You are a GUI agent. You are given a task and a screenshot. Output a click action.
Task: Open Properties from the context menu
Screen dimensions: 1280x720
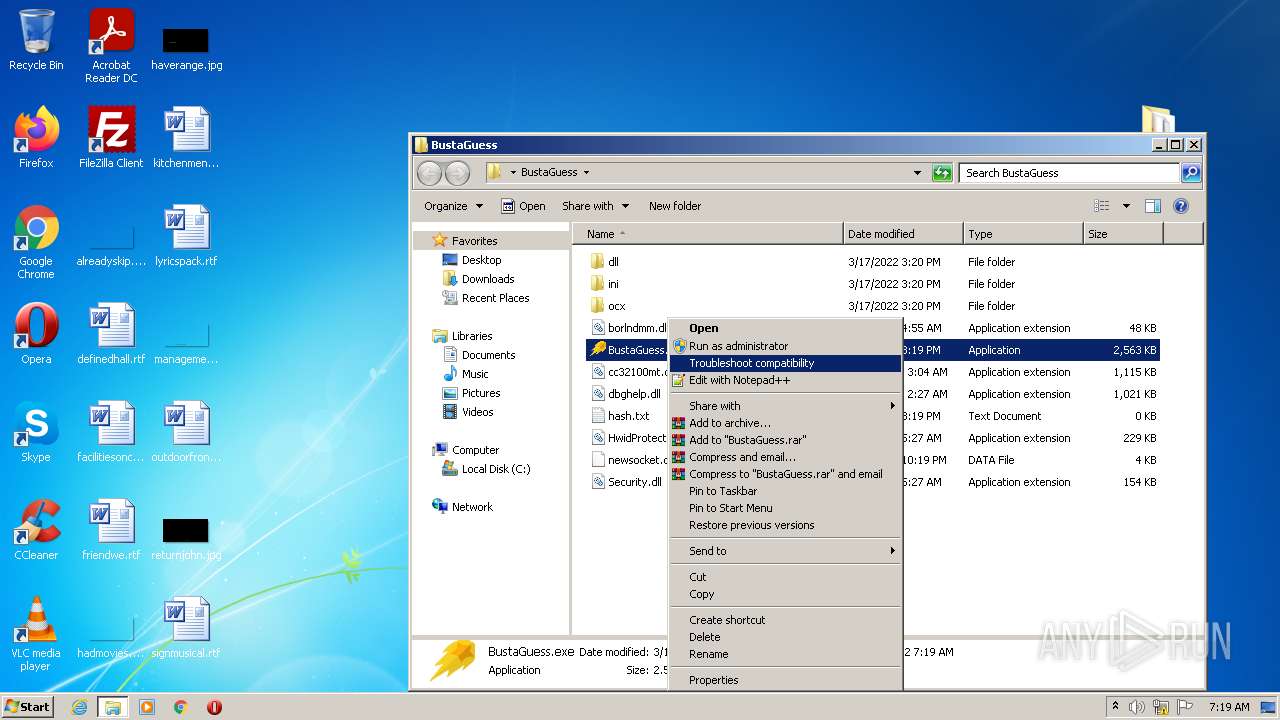click(x=785, y=680)
